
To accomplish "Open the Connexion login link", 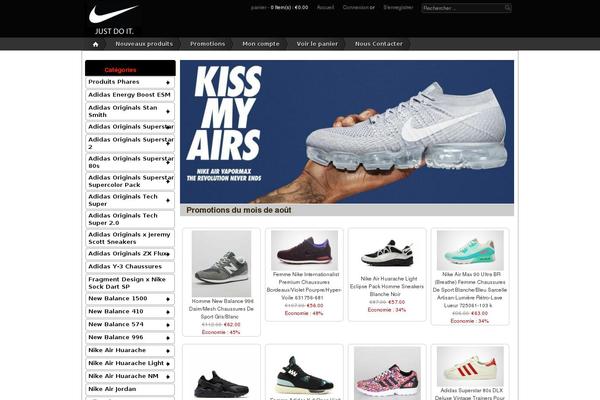I will 356,7.
